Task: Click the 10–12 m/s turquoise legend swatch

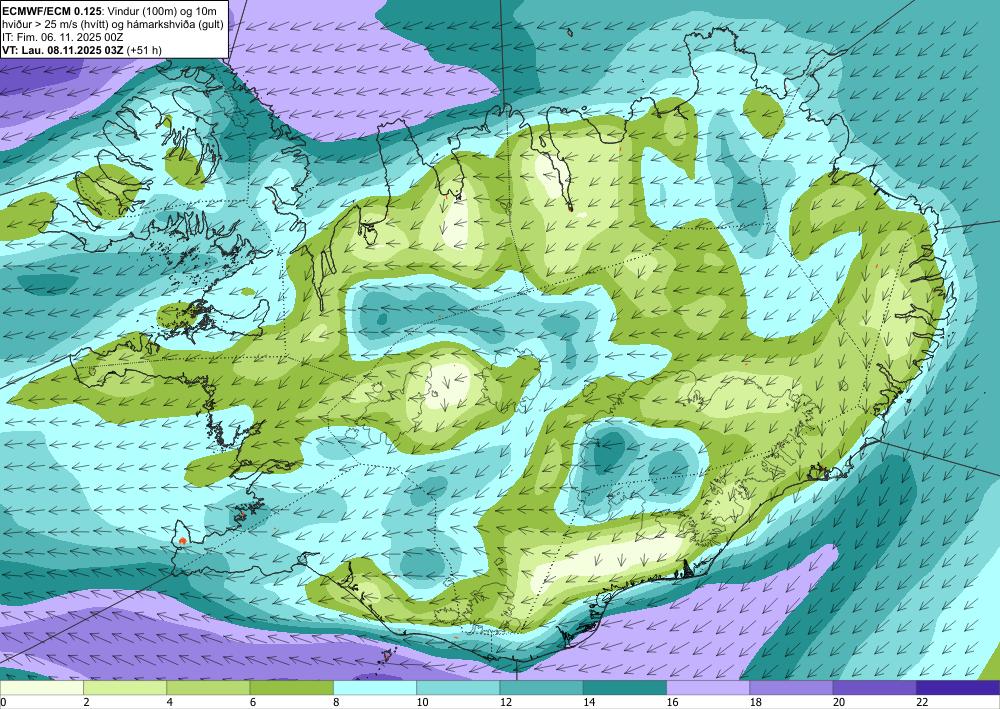Action: 458,688
